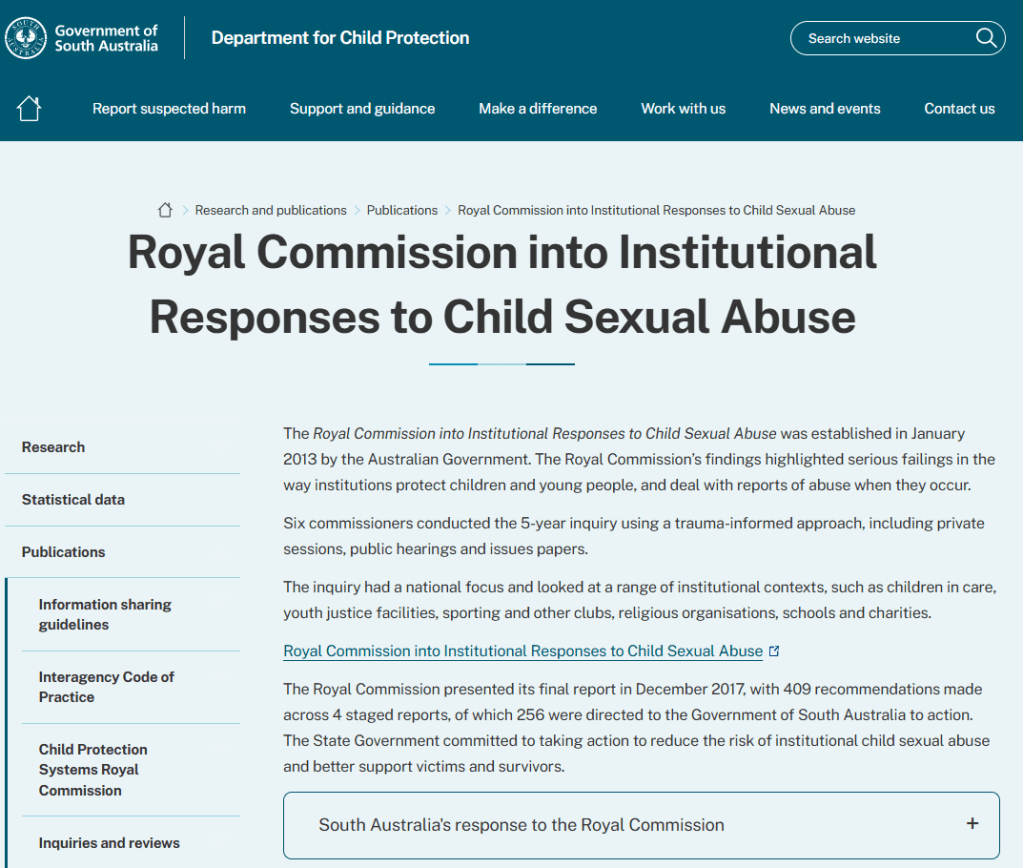The width and height of the screenshot is (1023, 868).
Task: Navigate to Contact us
Action: [x=959, y=108]
